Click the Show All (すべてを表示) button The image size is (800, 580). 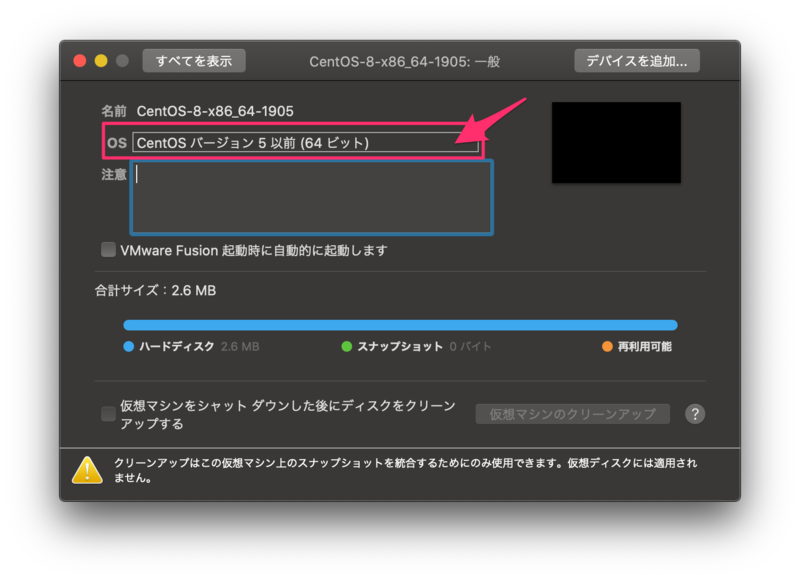click(x=194, y=61)
